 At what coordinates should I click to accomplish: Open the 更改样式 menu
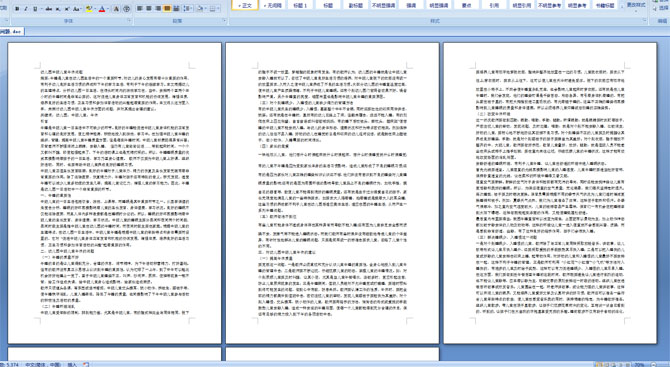click(x=636, y=6)
